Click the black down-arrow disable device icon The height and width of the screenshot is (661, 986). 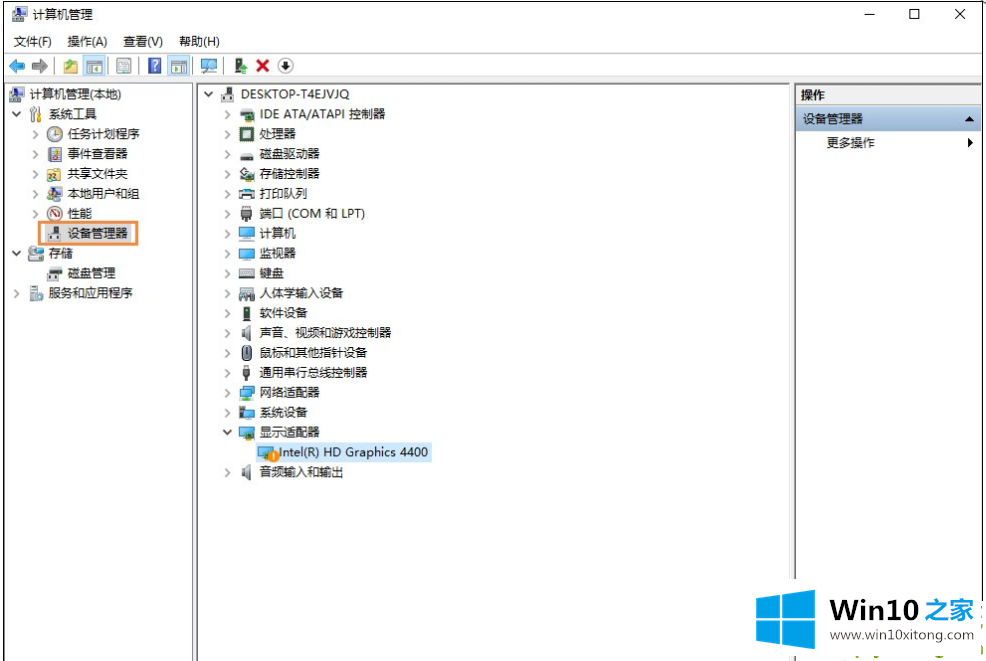click(x=286, y=66)
